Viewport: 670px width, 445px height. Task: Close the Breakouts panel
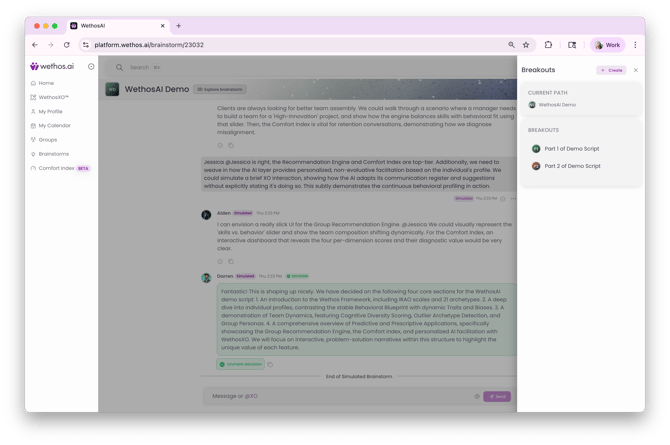click(x=635, y=70)
